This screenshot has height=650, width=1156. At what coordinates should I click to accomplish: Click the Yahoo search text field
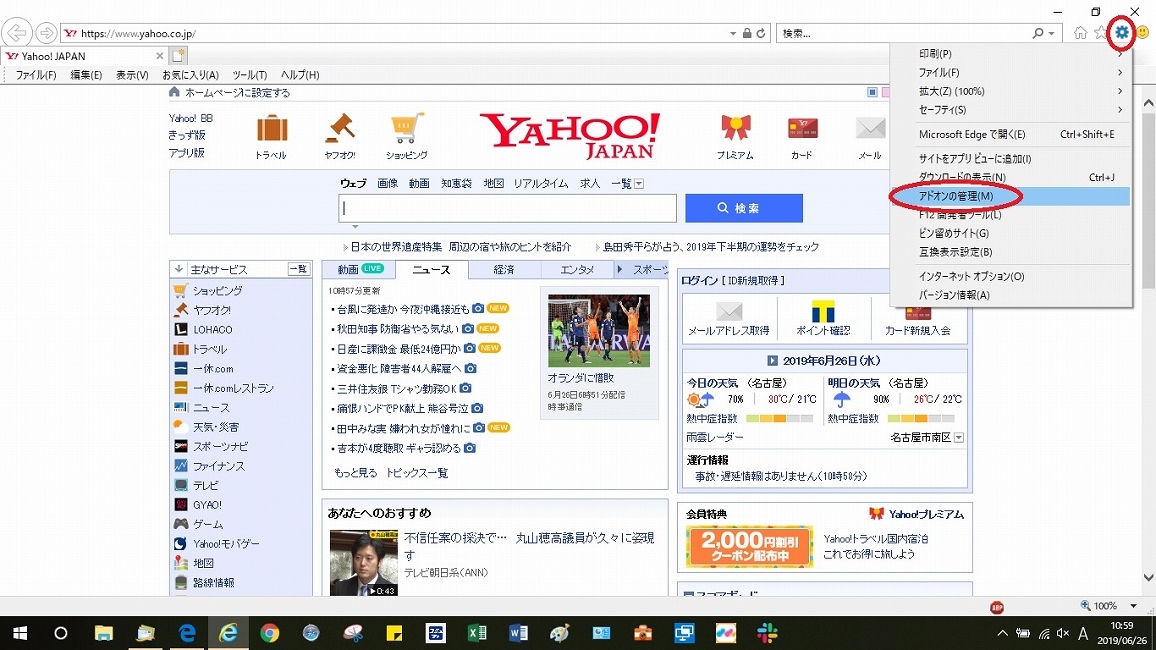(507, 209)
